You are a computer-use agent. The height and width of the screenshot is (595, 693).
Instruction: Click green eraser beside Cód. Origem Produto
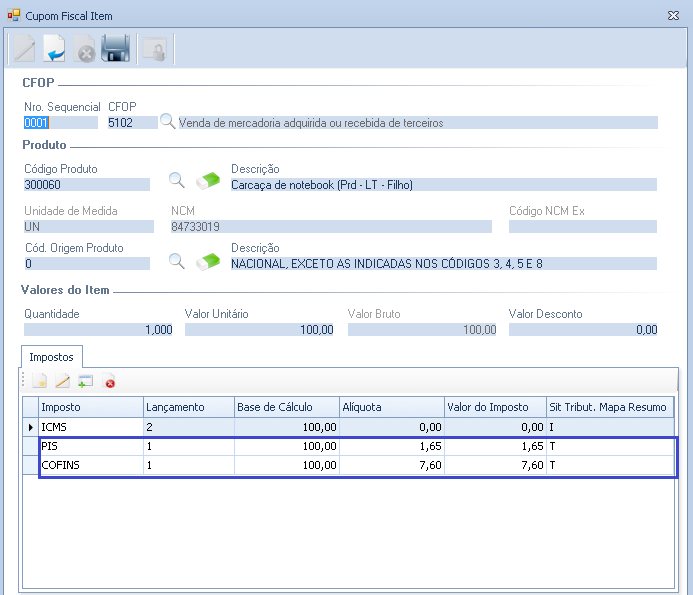pyautogui.click(x=207, y=262)
